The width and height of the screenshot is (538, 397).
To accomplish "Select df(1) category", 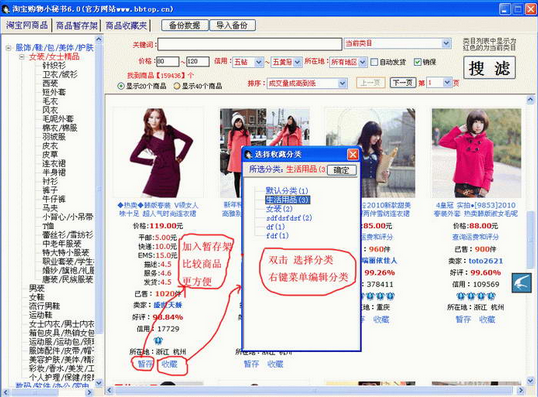I will coord(276,226).
